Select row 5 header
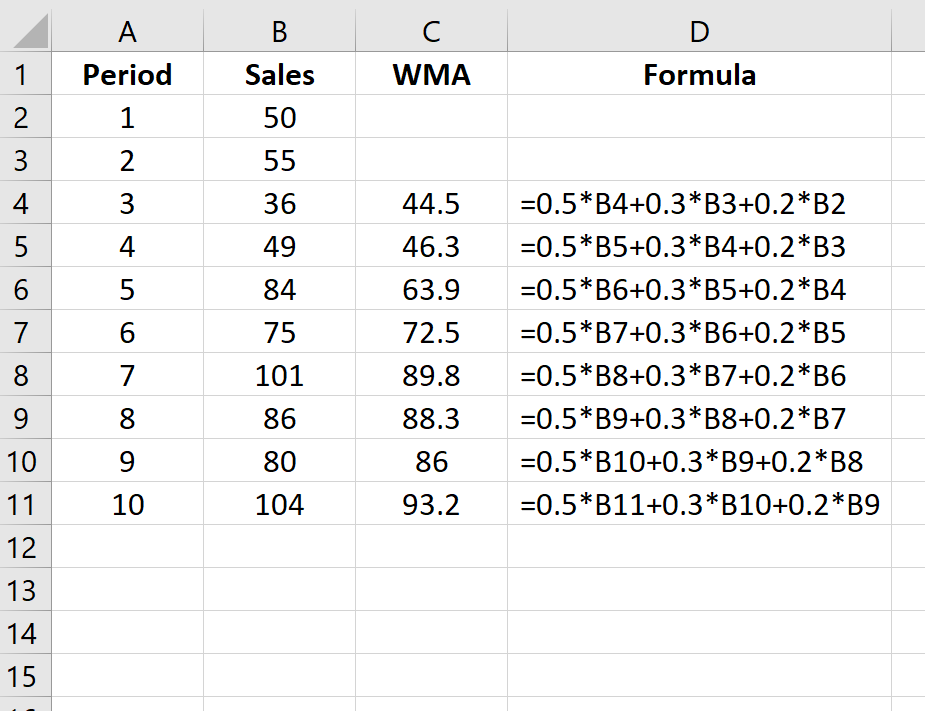This screenshot has height=711, width=925. point(25,246)
